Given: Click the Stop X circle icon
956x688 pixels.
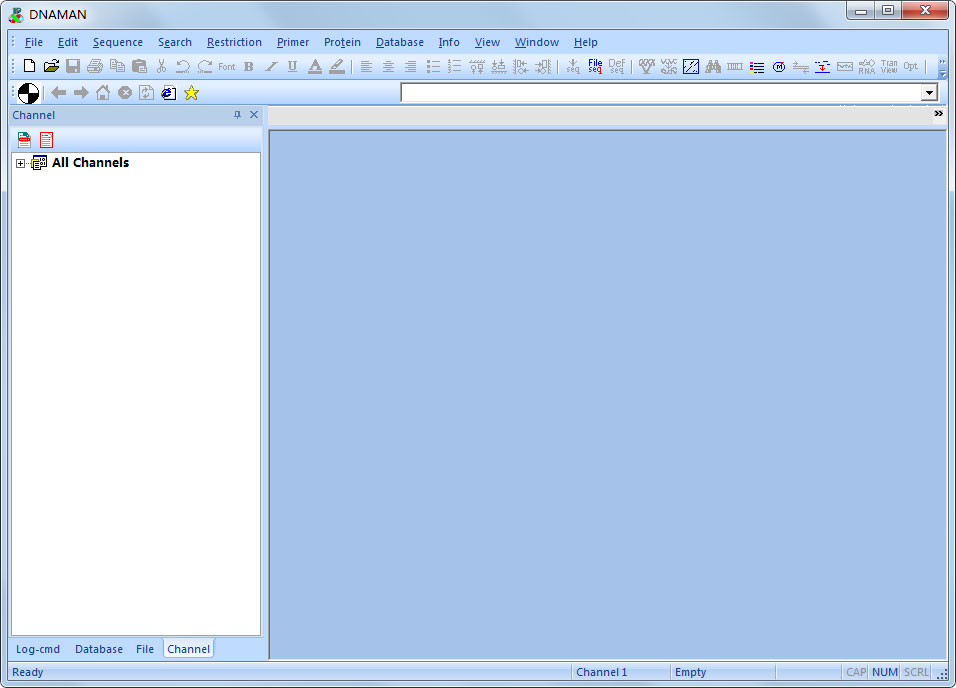Looking at the screenshot, I should [x=125, y=93].
